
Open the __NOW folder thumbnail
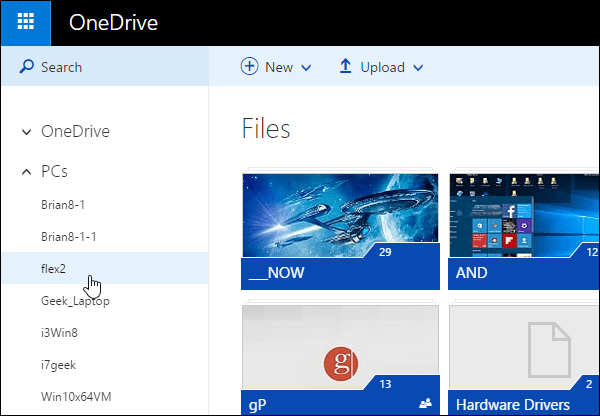(340, 215)
